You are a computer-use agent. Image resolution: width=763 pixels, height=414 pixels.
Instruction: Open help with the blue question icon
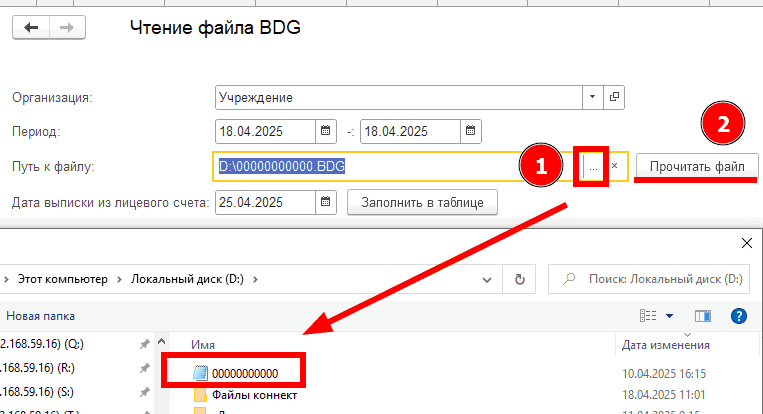pos(739,316)
